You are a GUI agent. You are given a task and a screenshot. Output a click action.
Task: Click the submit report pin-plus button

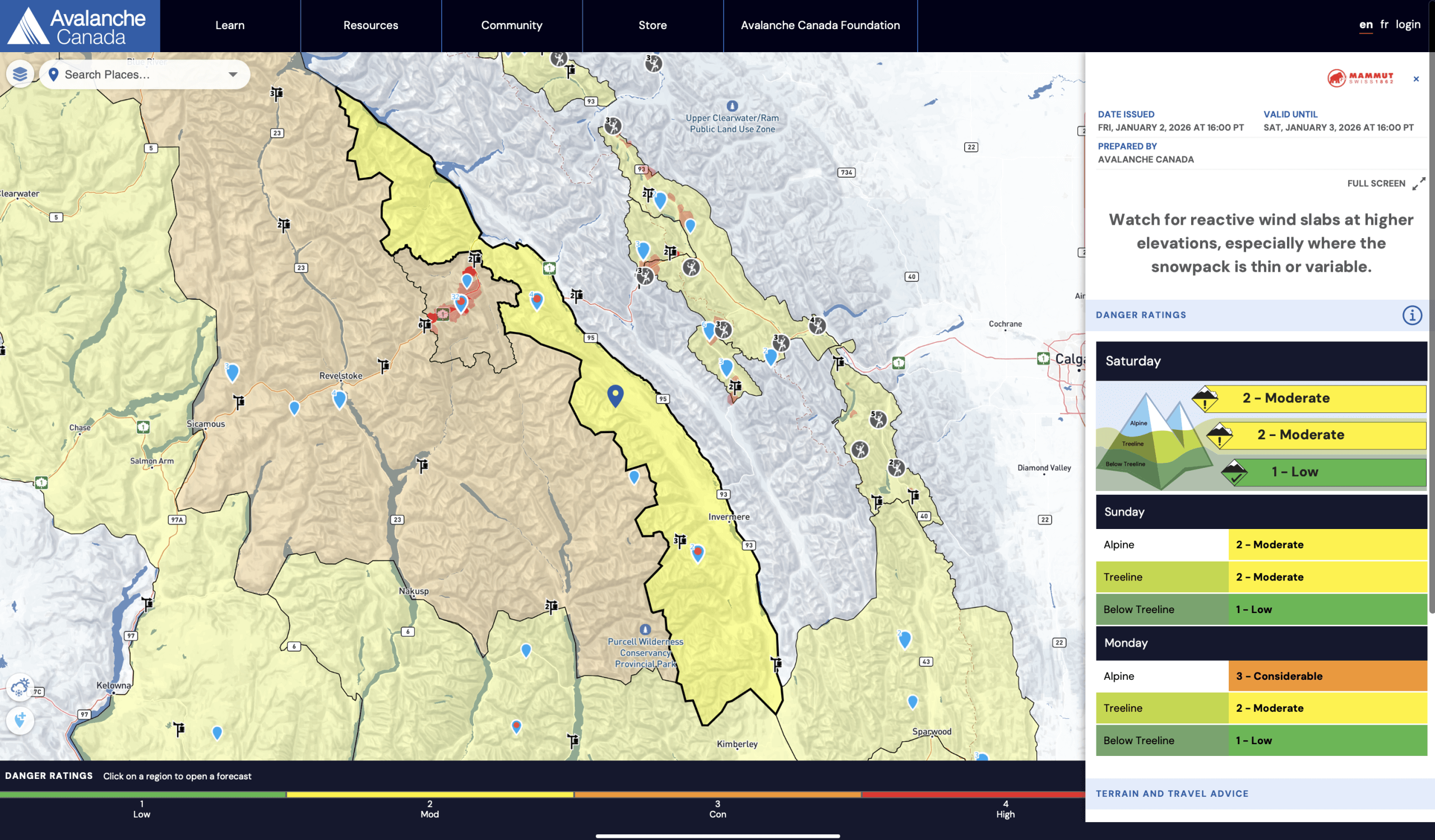pyautogui.click(x=20, y=721)
